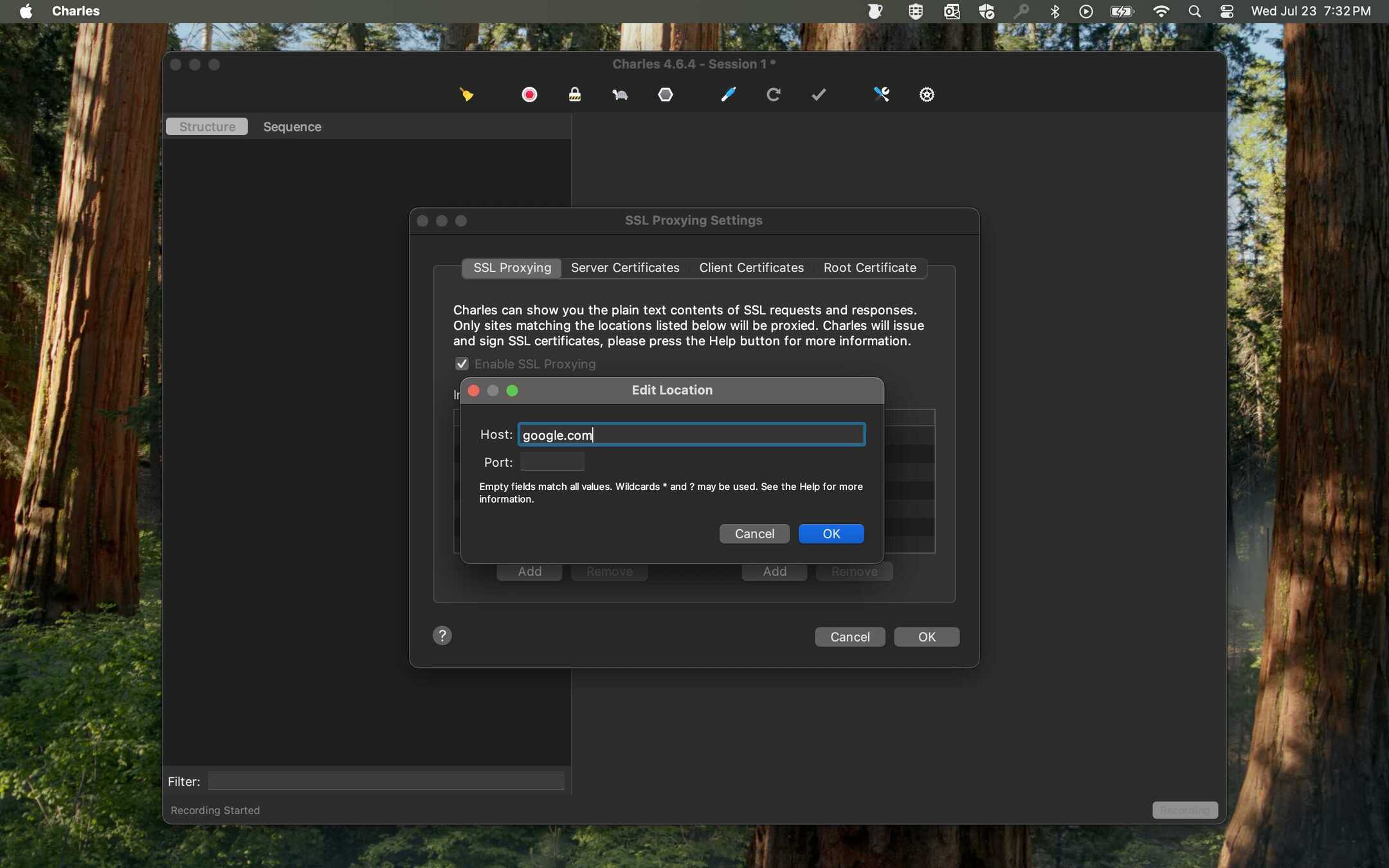1389x868 pixels.
Task: Switch to the SSL Proxying tab
Action: coord(512,267)
